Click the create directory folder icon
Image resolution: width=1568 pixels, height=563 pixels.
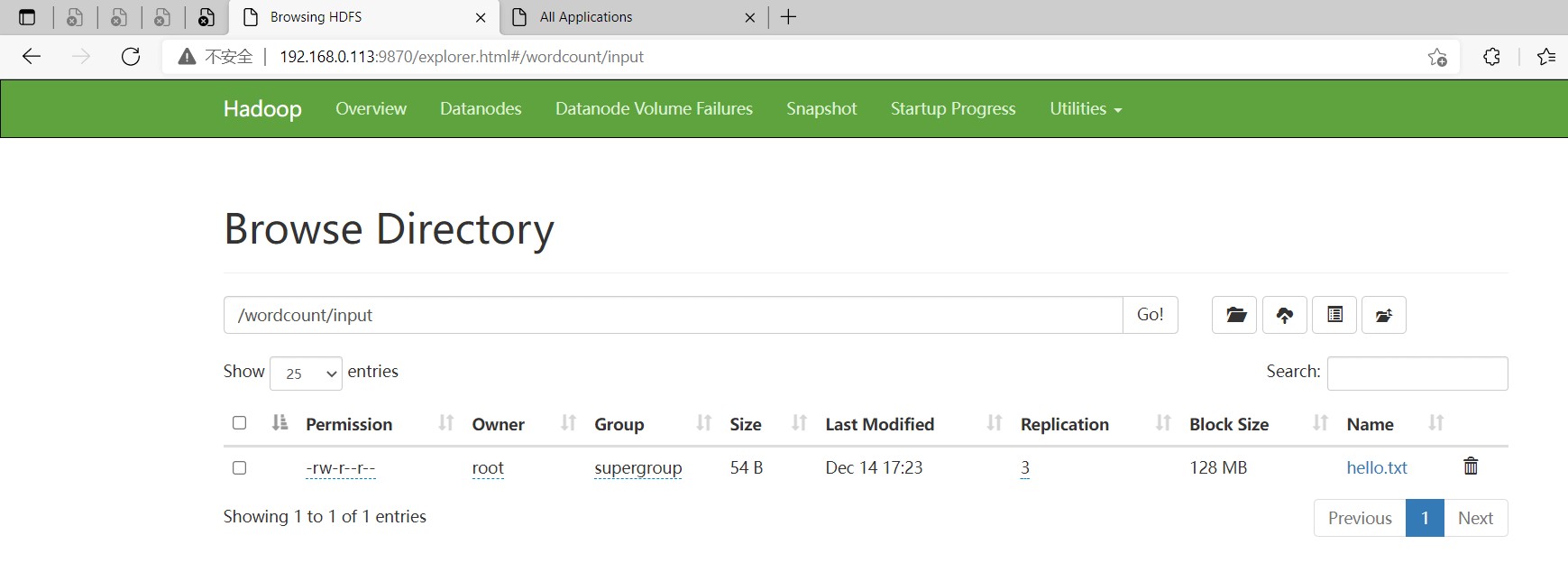click(1234, 315)
